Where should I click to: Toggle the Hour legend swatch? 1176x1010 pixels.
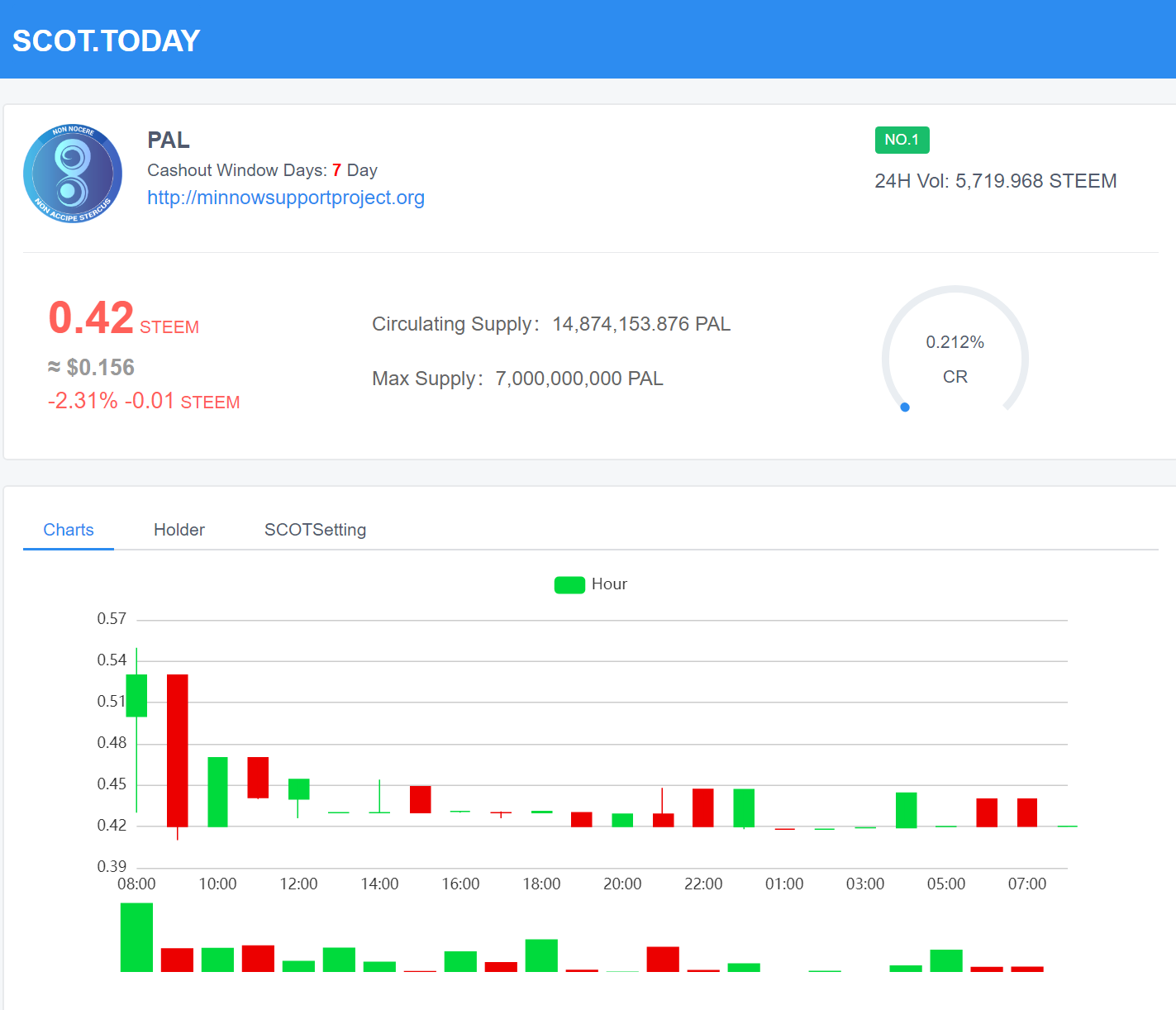[569, 584]
